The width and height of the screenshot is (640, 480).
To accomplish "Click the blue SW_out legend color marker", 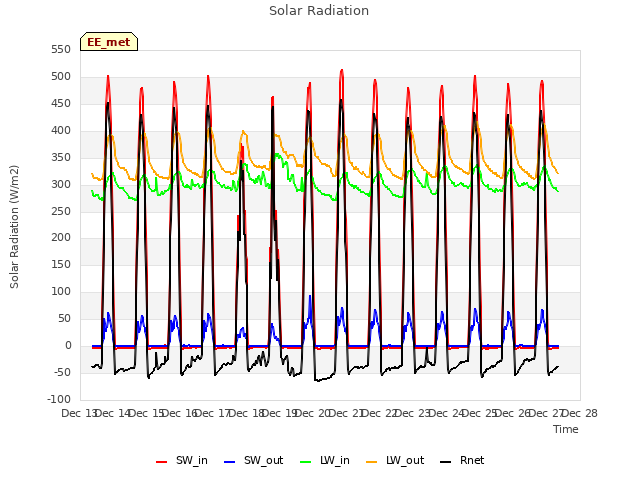I will click(230, 462).
